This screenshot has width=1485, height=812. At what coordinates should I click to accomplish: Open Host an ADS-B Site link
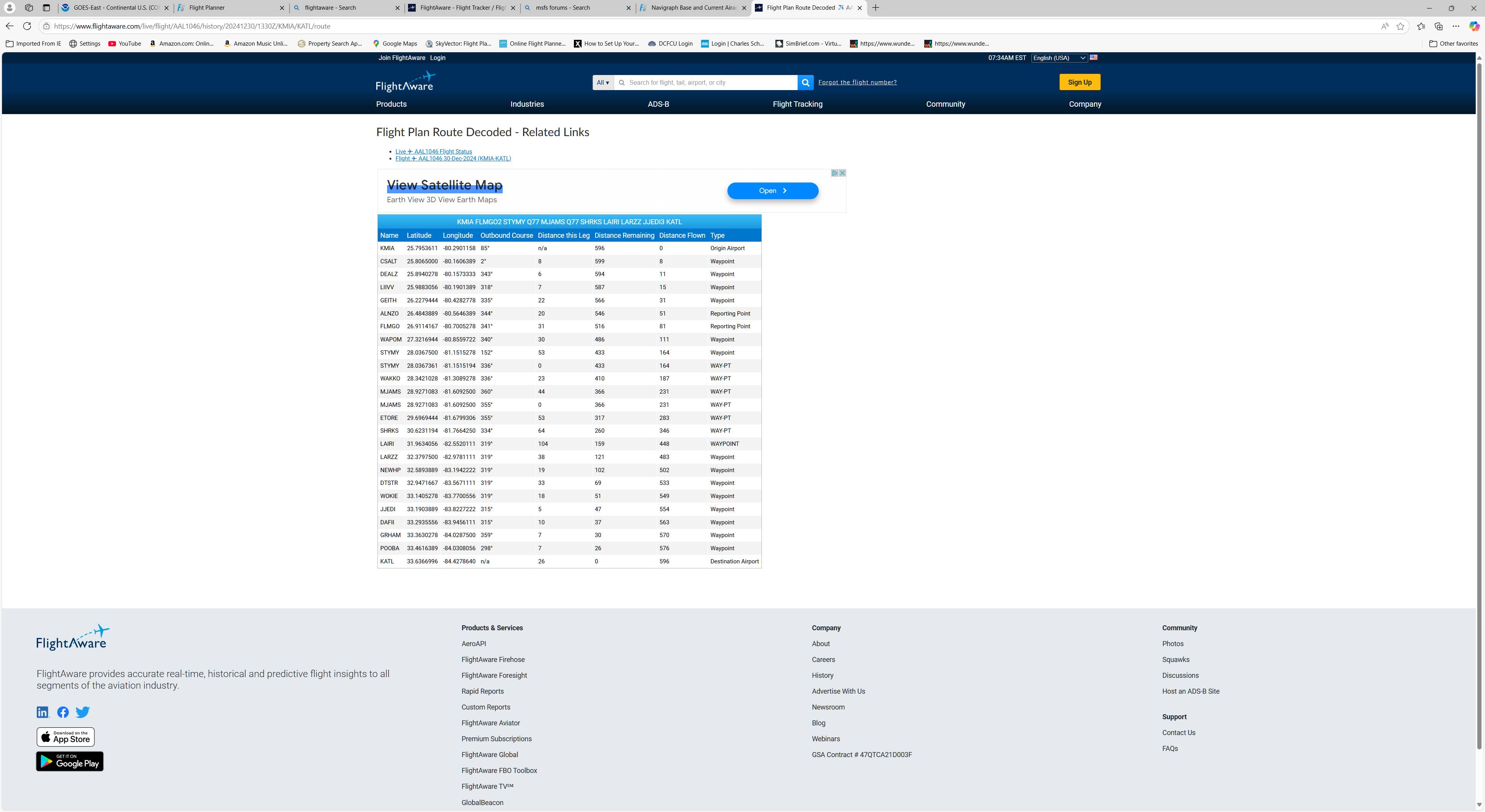(1190, 692)
